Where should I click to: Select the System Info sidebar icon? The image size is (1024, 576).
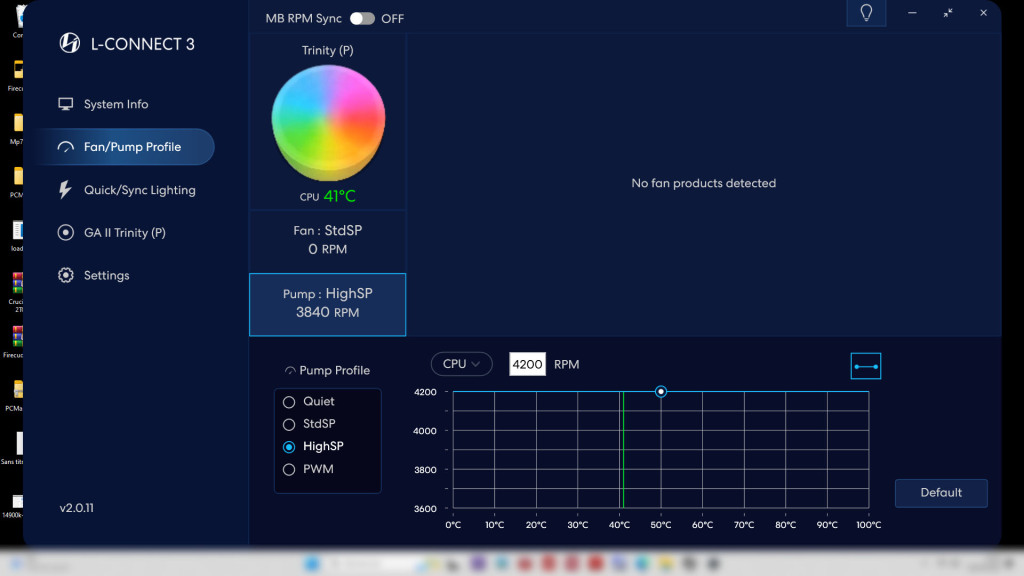(65, 104)
